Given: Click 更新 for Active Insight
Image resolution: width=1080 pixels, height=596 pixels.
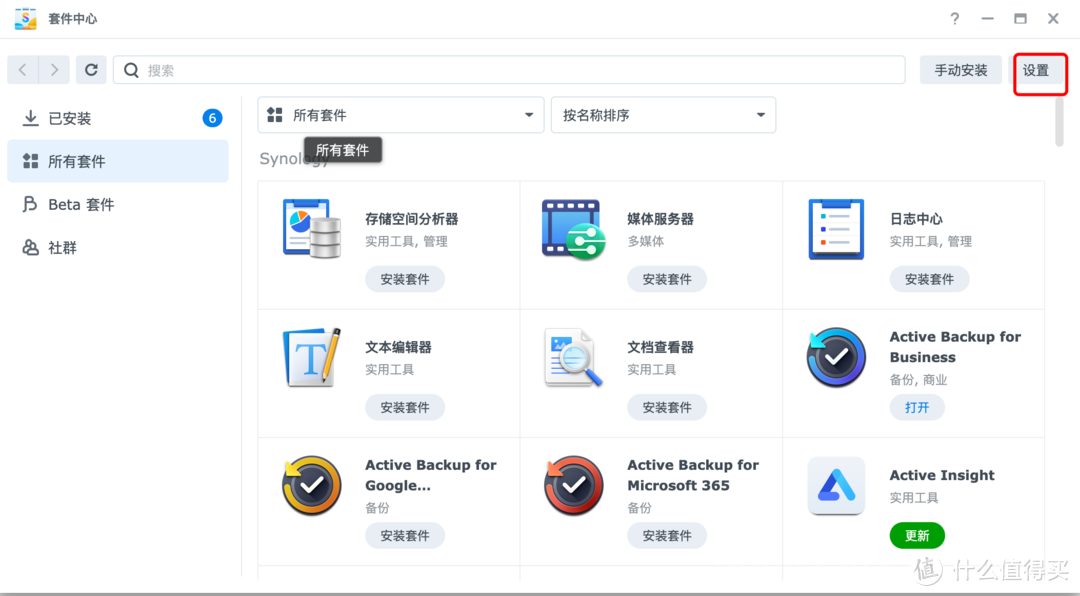Looking at the screenshot, I should pos(917,535).
